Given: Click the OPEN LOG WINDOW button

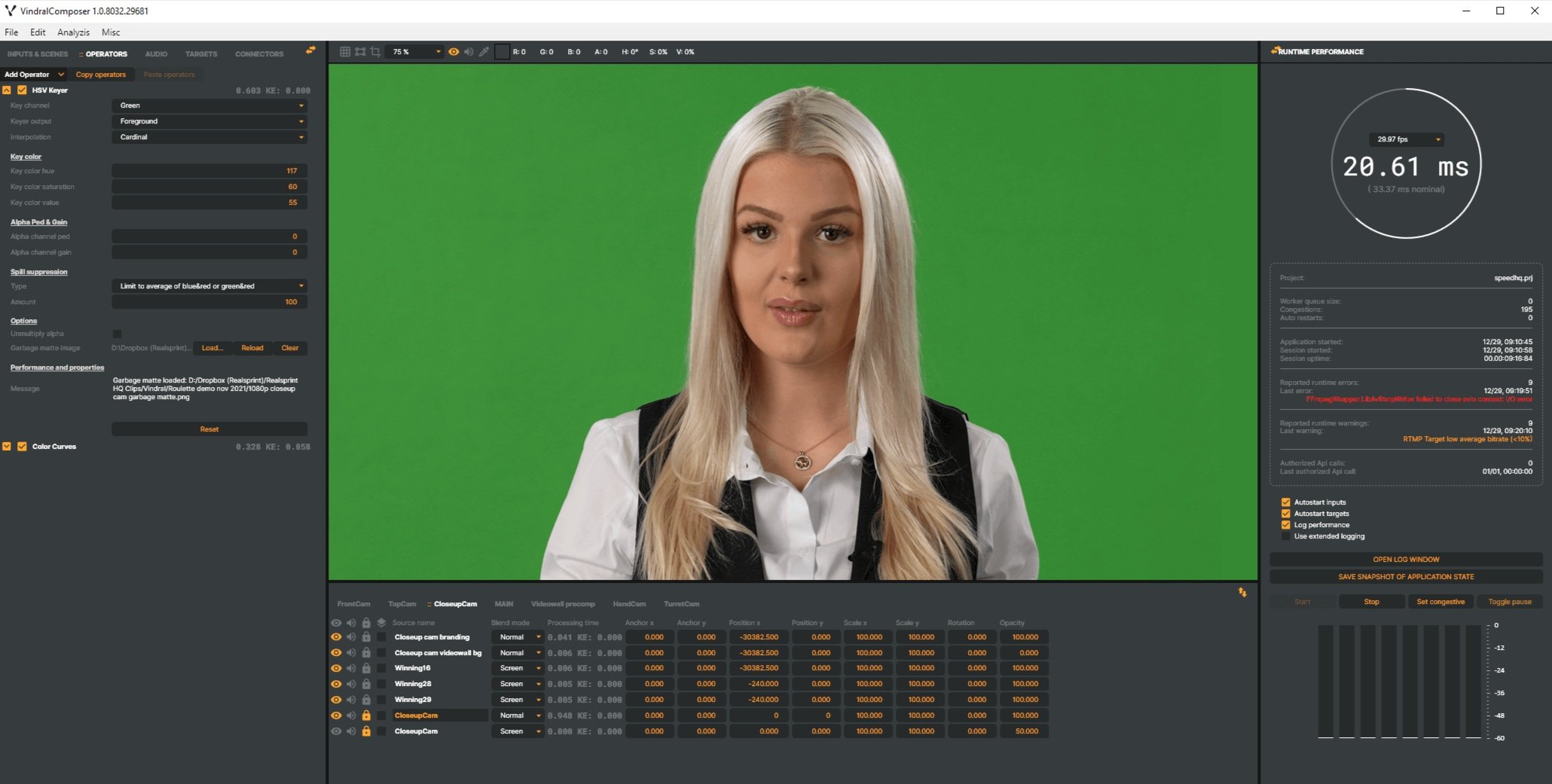Looking at the screenshot, I should pyautogui.click(x=1405, y=559).
